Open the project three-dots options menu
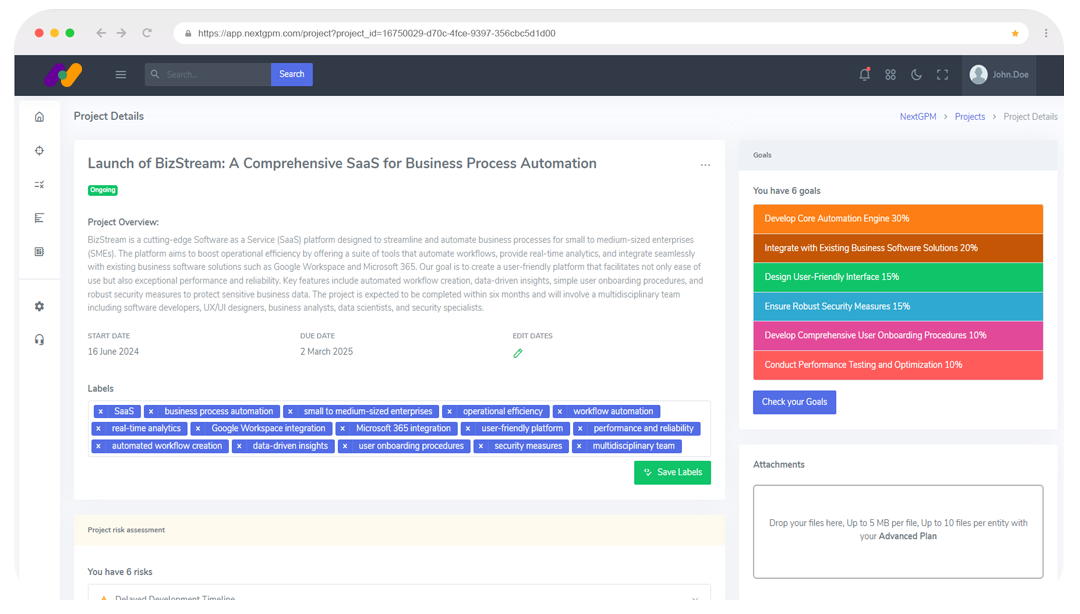The height and width of the screenshot is (614, 1080). [705, 165]
